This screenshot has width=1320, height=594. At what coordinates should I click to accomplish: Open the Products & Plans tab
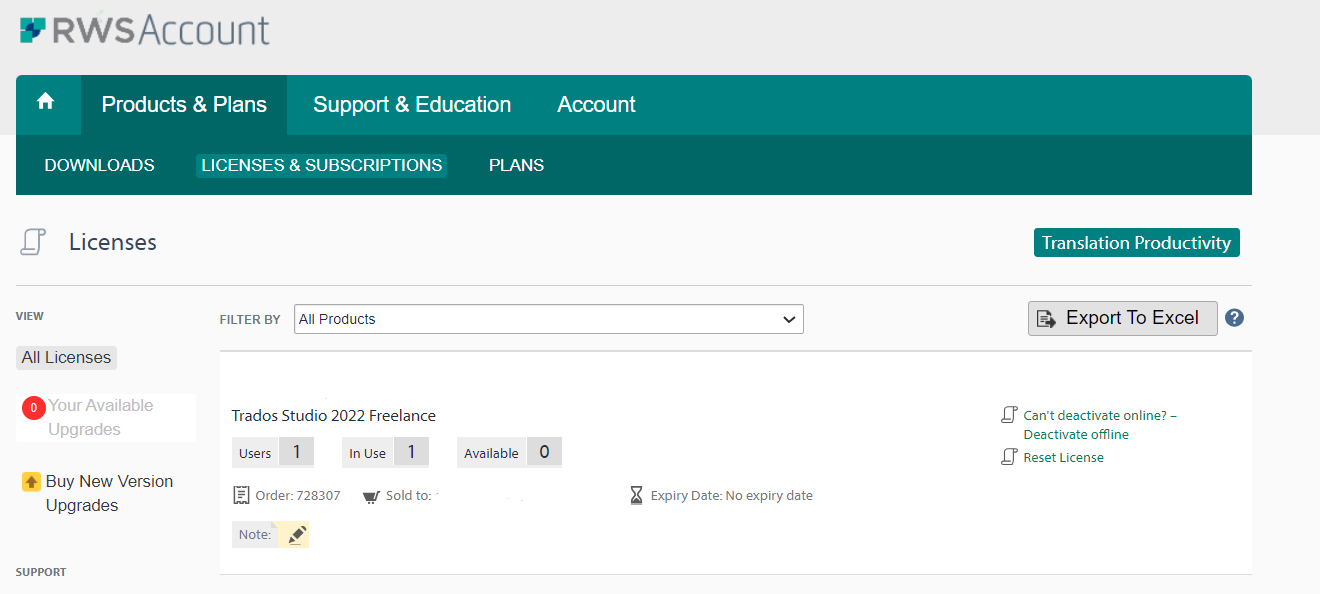click(x=184, y=105)
